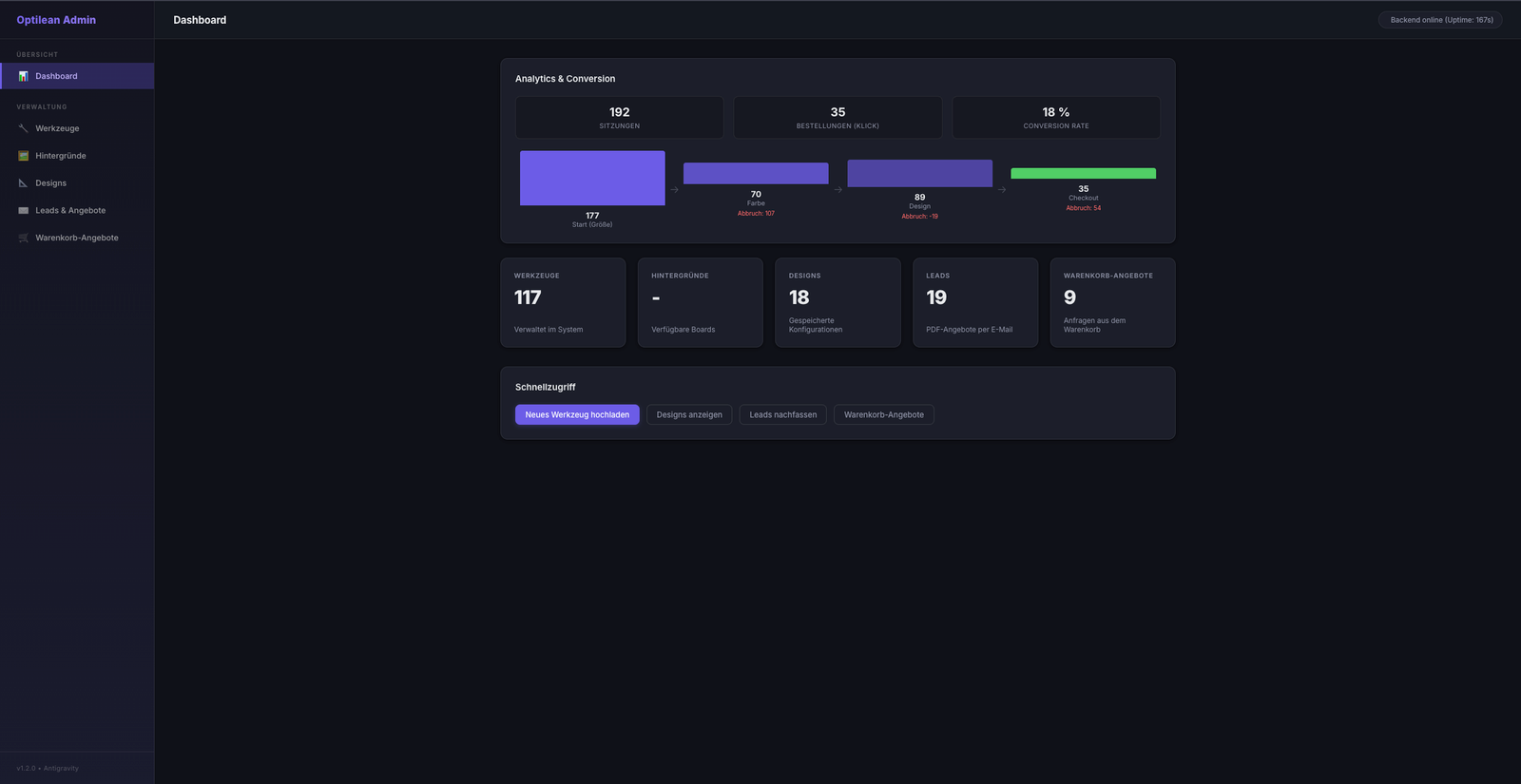Click the Abbruch: 54 text

tap(1083, 208)
